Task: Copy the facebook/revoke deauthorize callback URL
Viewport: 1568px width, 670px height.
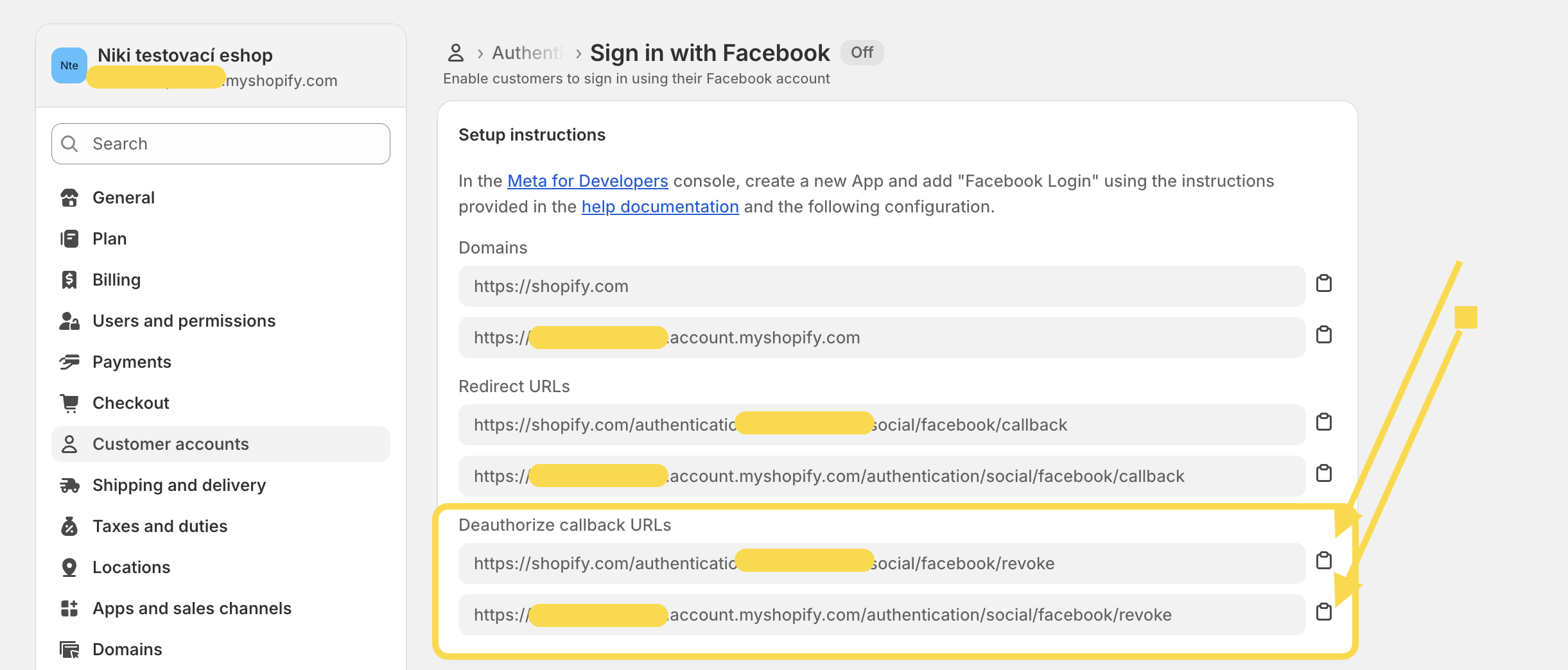Action: (1325, 560)
